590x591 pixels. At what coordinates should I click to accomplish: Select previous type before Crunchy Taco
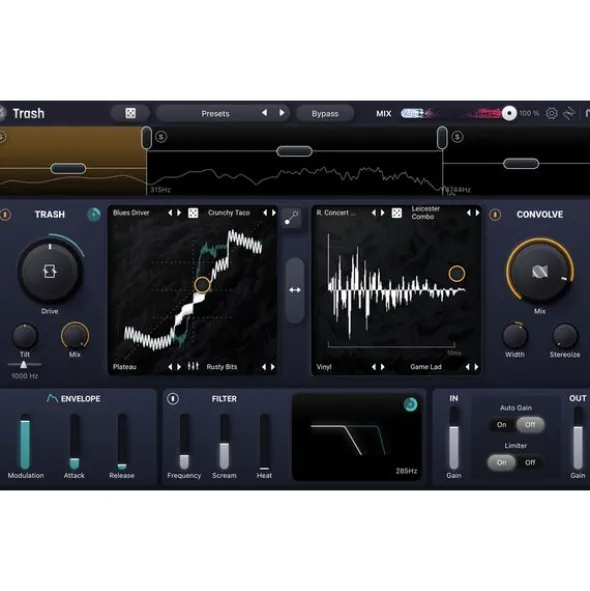pyautogui.click(x=265, y=213)
